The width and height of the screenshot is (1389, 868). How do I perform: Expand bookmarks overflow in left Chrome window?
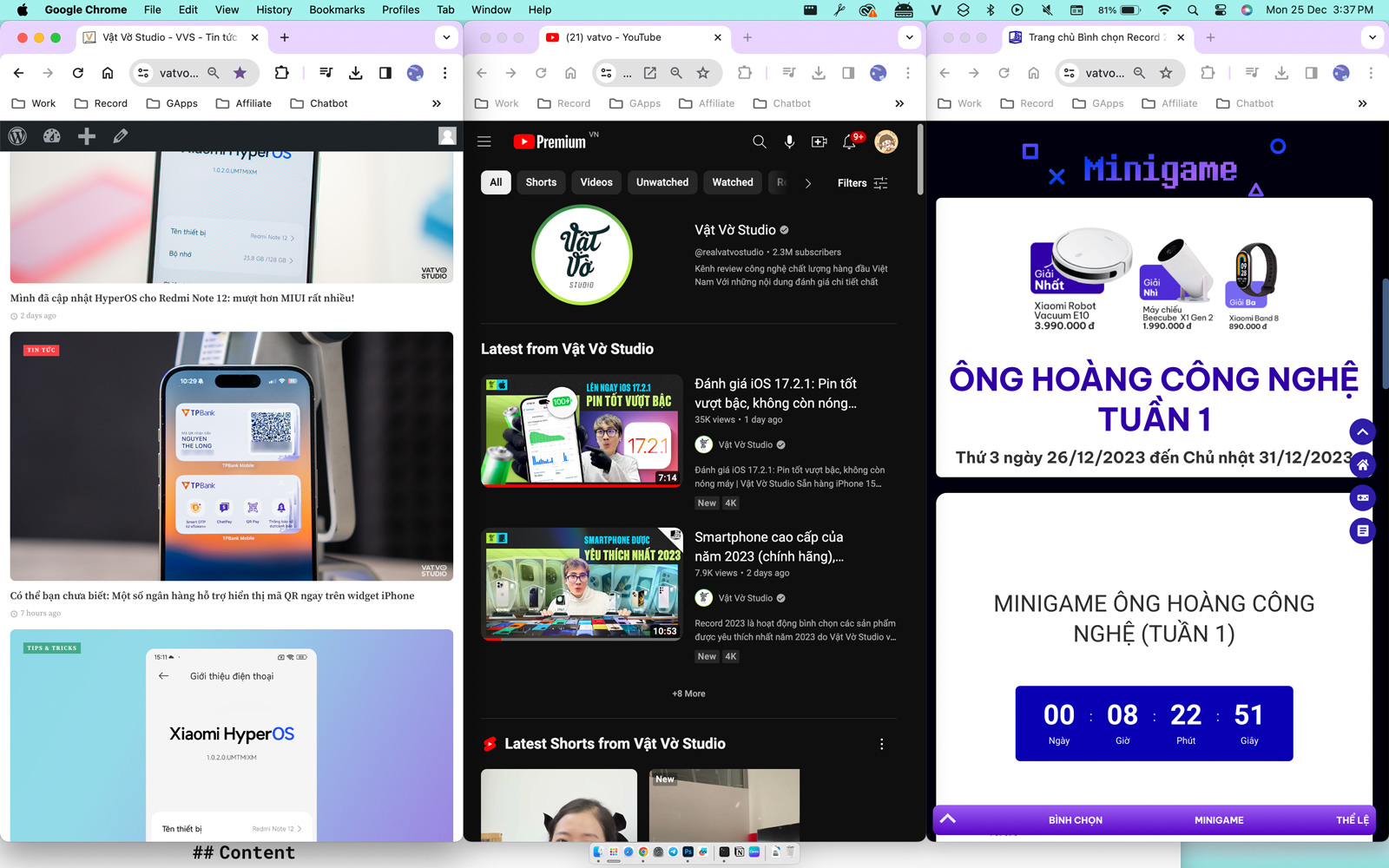point(437,103)
